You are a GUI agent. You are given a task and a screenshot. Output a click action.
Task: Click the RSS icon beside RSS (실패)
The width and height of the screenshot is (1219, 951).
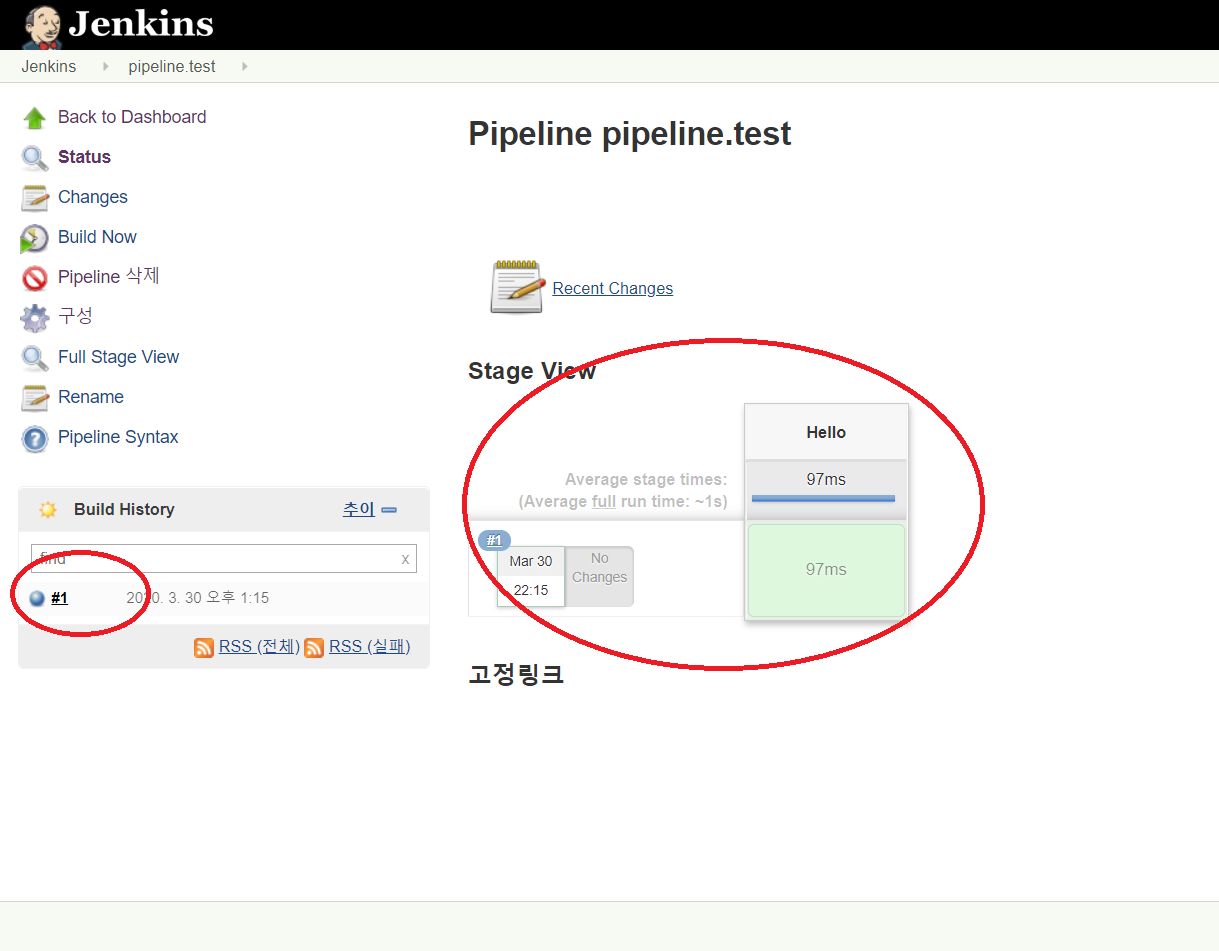(x=314, y=647)
